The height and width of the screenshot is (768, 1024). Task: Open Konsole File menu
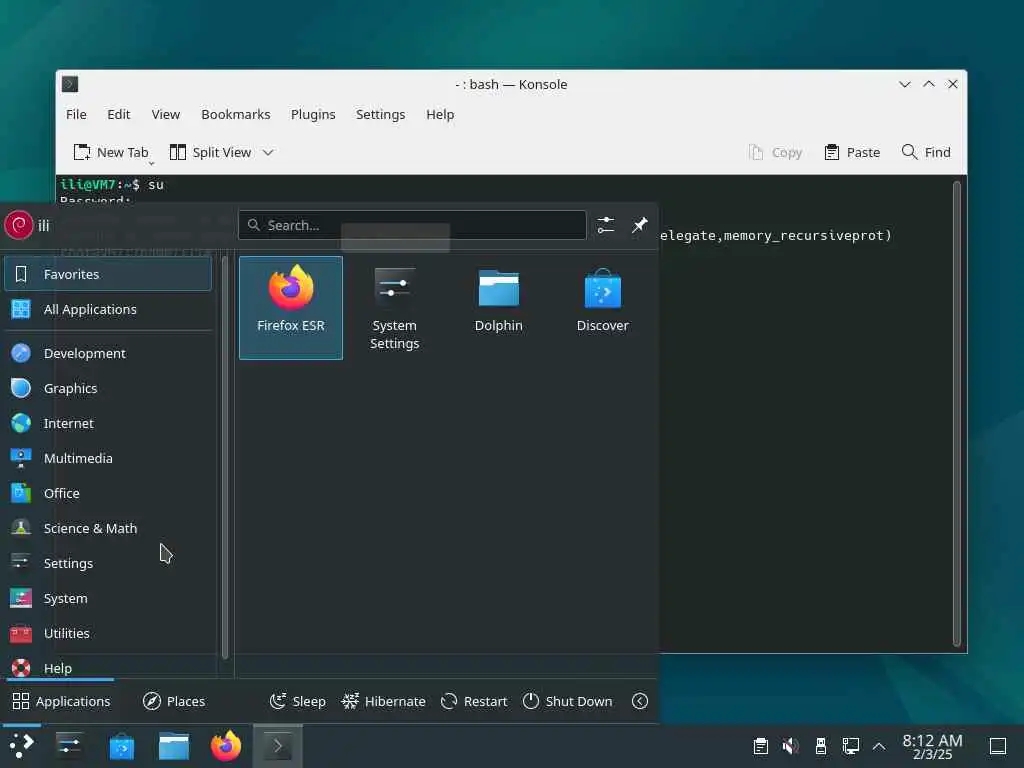pyautogui.click(x=76, y=114)
